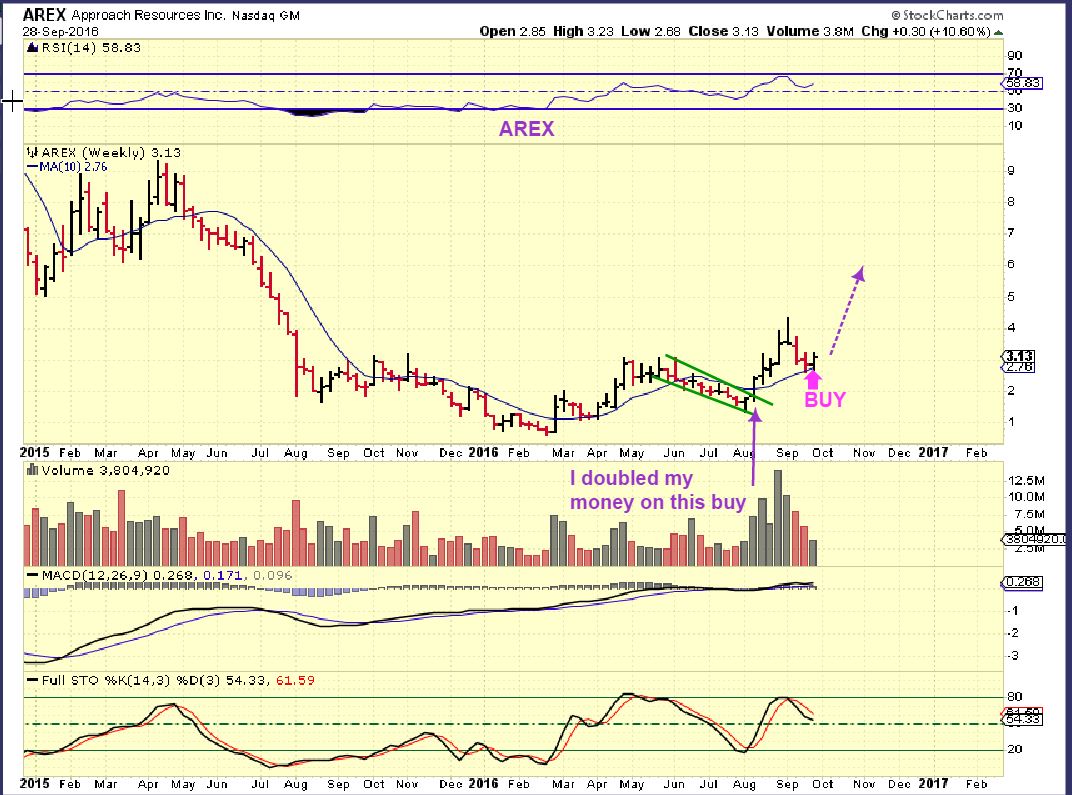The image size is (1072, 795).
Task: Click the RSI panel icon before RSI(14)
Action: pos(32,48)
